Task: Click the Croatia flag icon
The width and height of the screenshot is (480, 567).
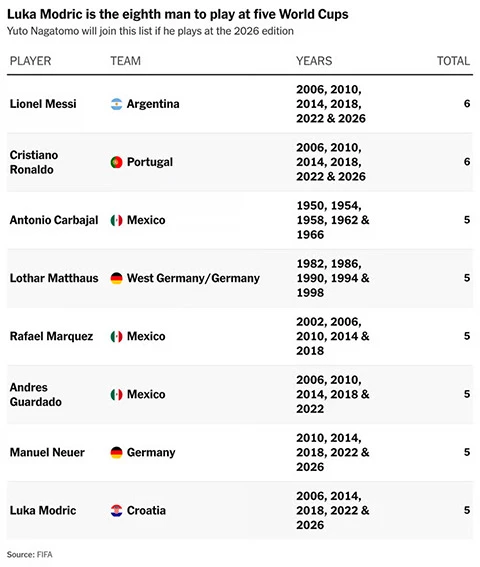Action: tap(116, 511)
